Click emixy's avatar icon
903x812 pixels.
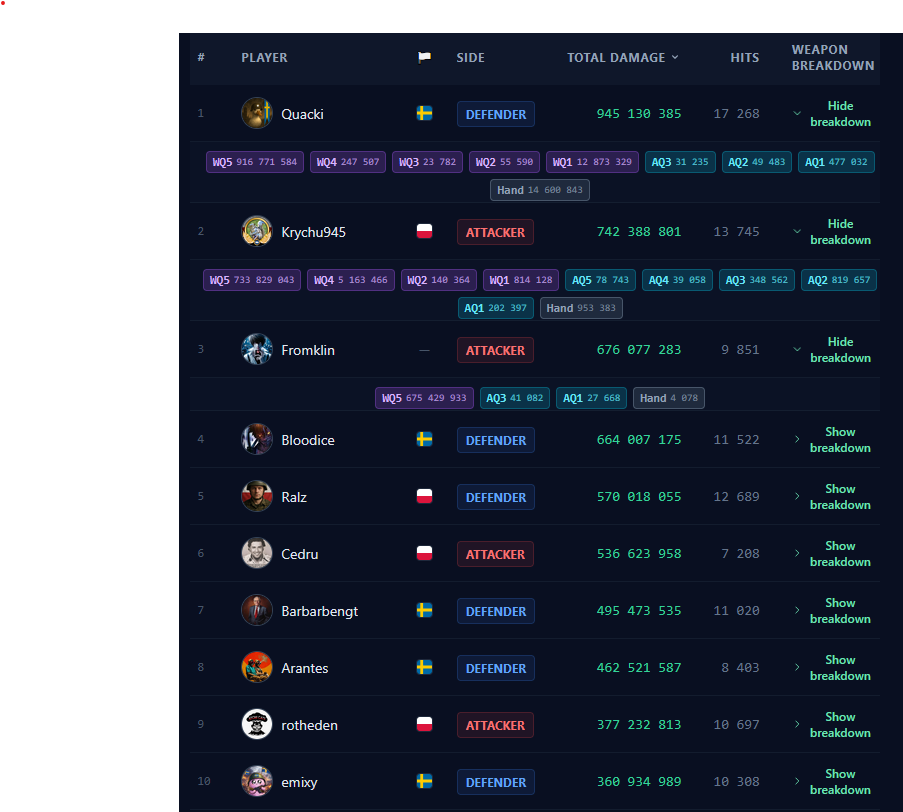[256, 781]
